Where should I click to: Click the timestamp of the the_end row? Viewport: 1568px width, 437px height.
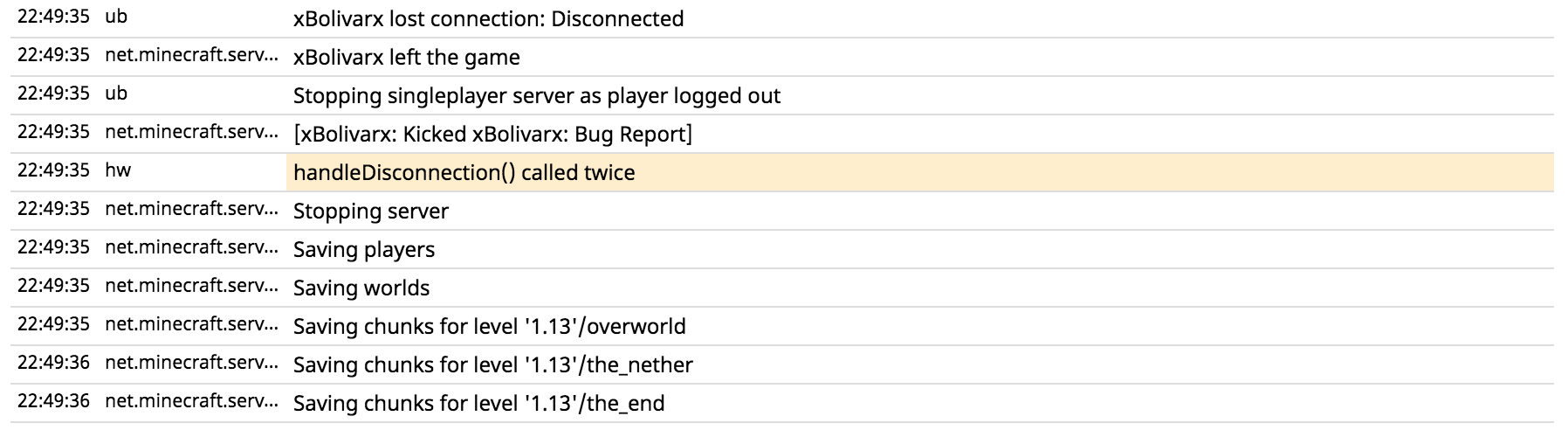[x=53, y=401]
